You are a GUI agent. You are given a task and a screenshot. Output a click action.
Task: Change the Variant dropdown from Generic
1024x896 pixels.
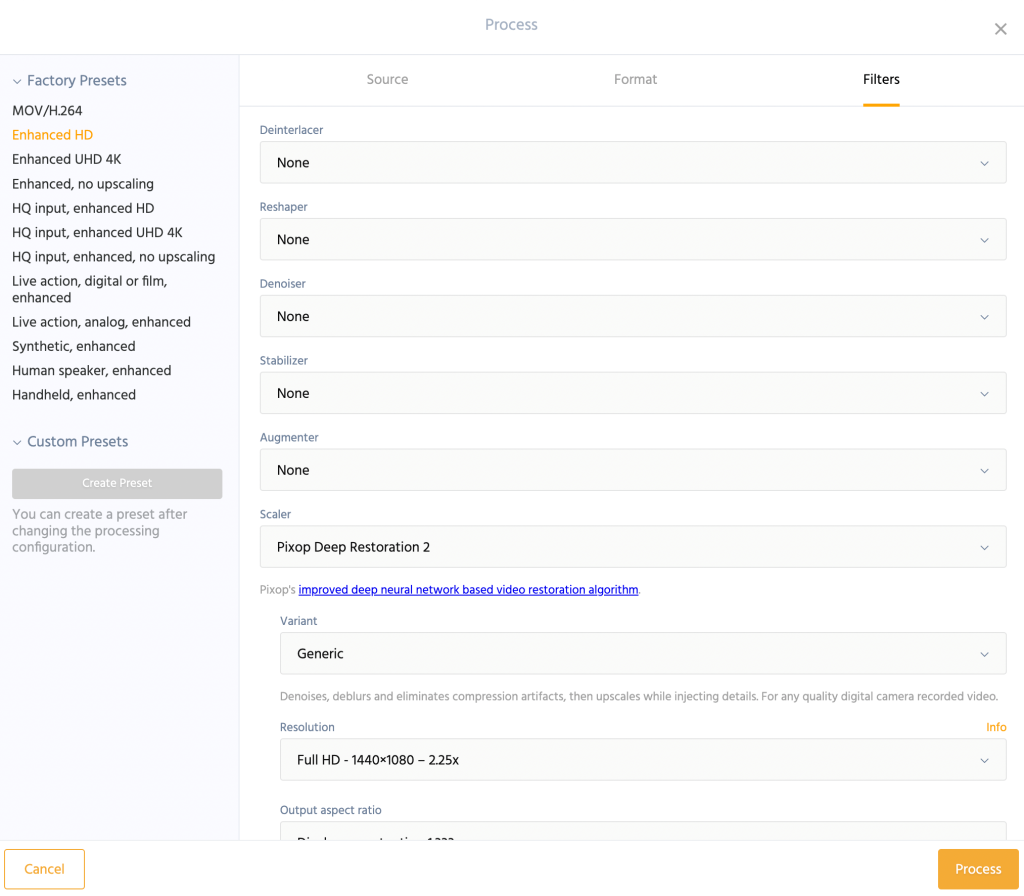pyautogui.click(x=642, y=654)
